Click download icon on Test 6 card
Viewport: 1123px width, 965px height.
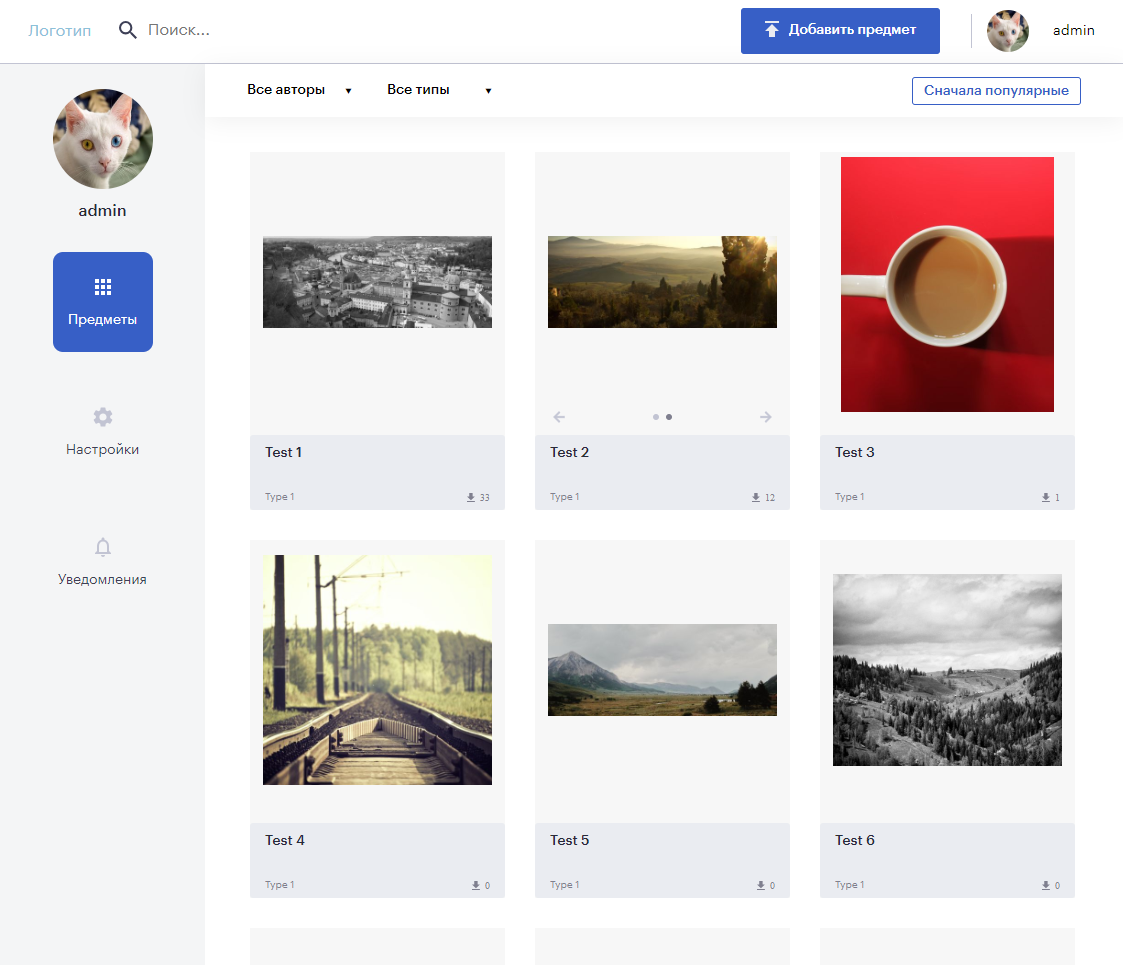(1046, 885)
